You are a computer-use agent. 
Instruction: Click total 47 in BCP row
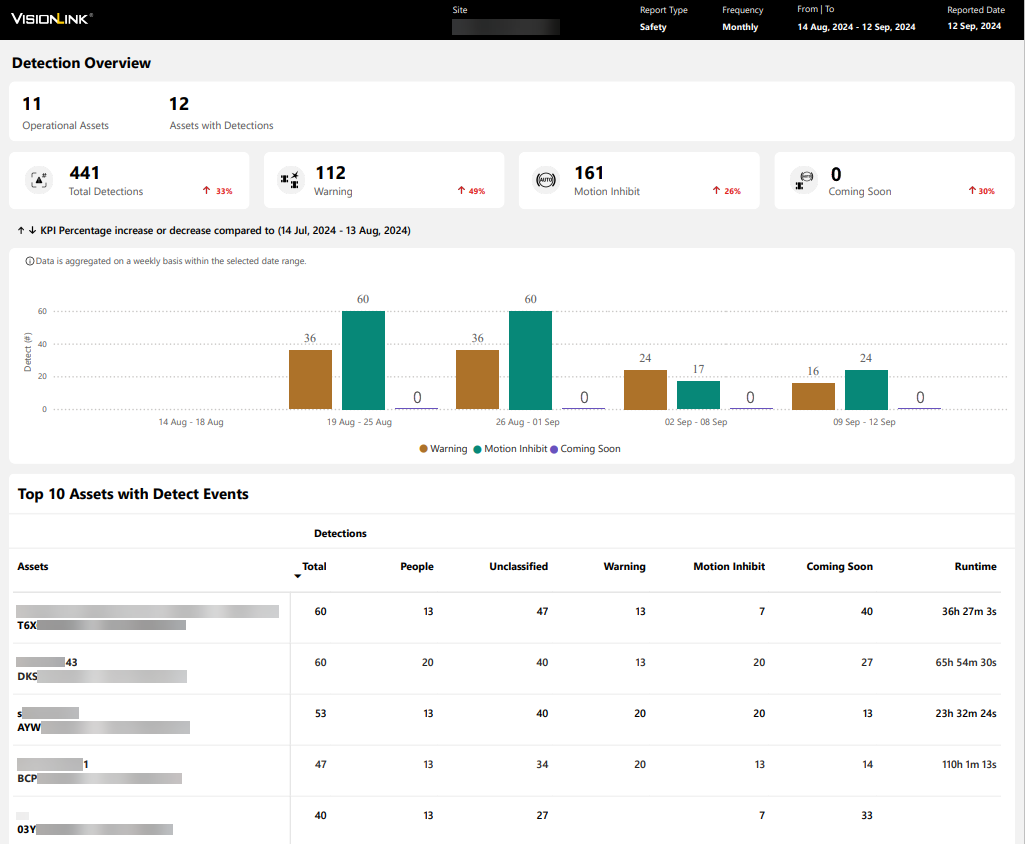pyautogui.click(x=320, y=764)
